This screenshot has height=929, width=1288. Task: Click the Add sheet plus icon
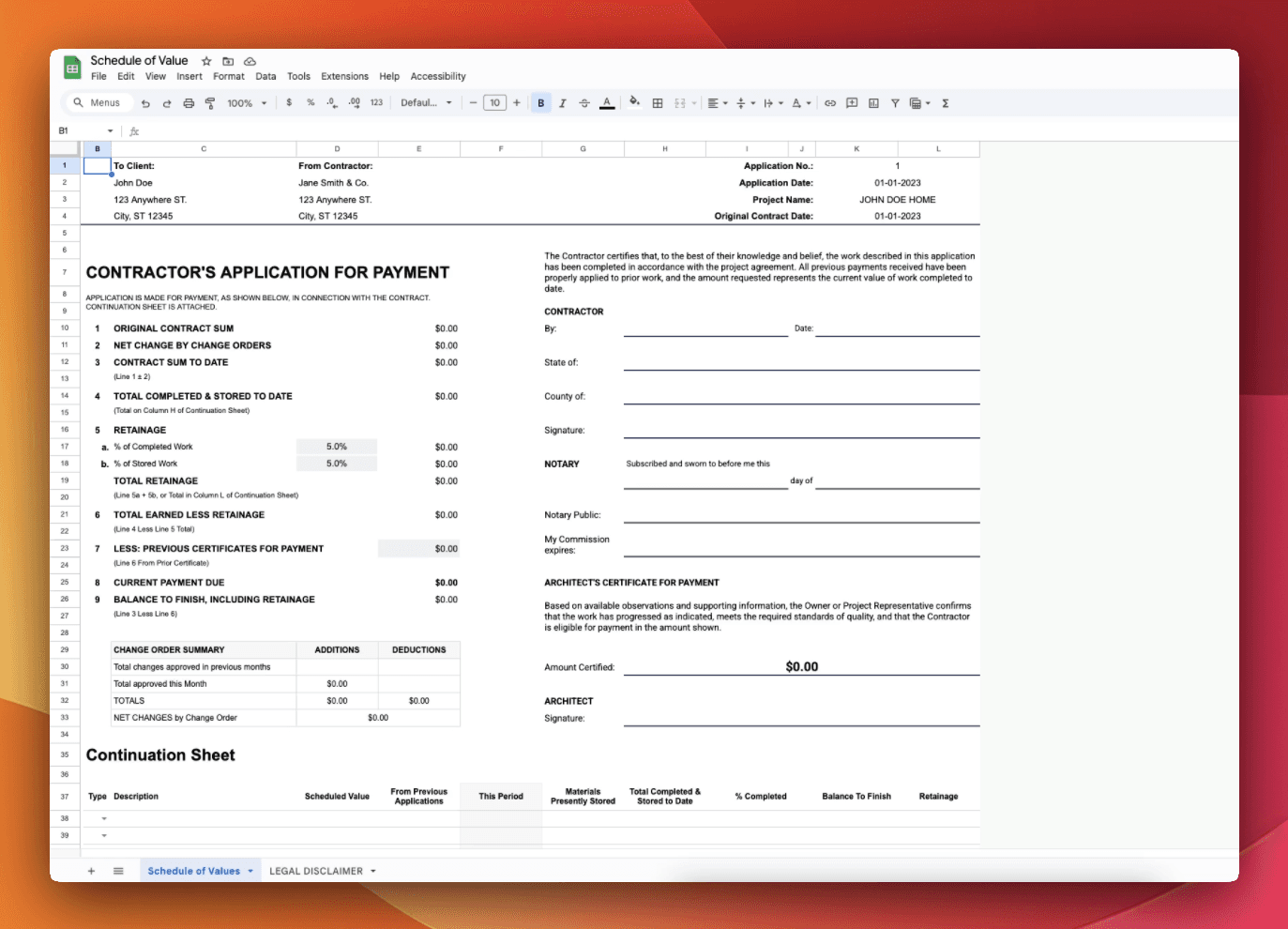click(91, 871)
